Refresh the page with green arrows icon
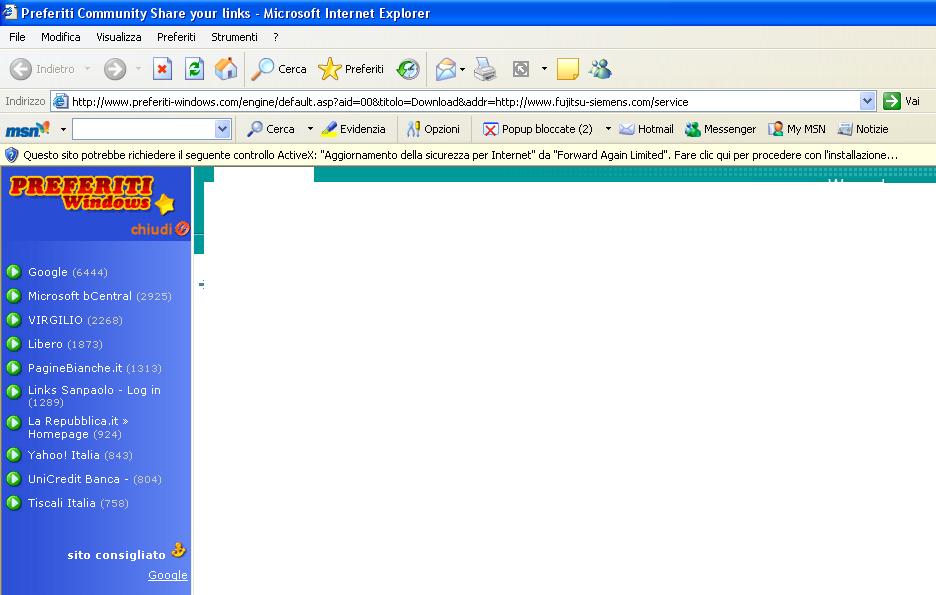The image size is (936, 595). coord(194,69)
